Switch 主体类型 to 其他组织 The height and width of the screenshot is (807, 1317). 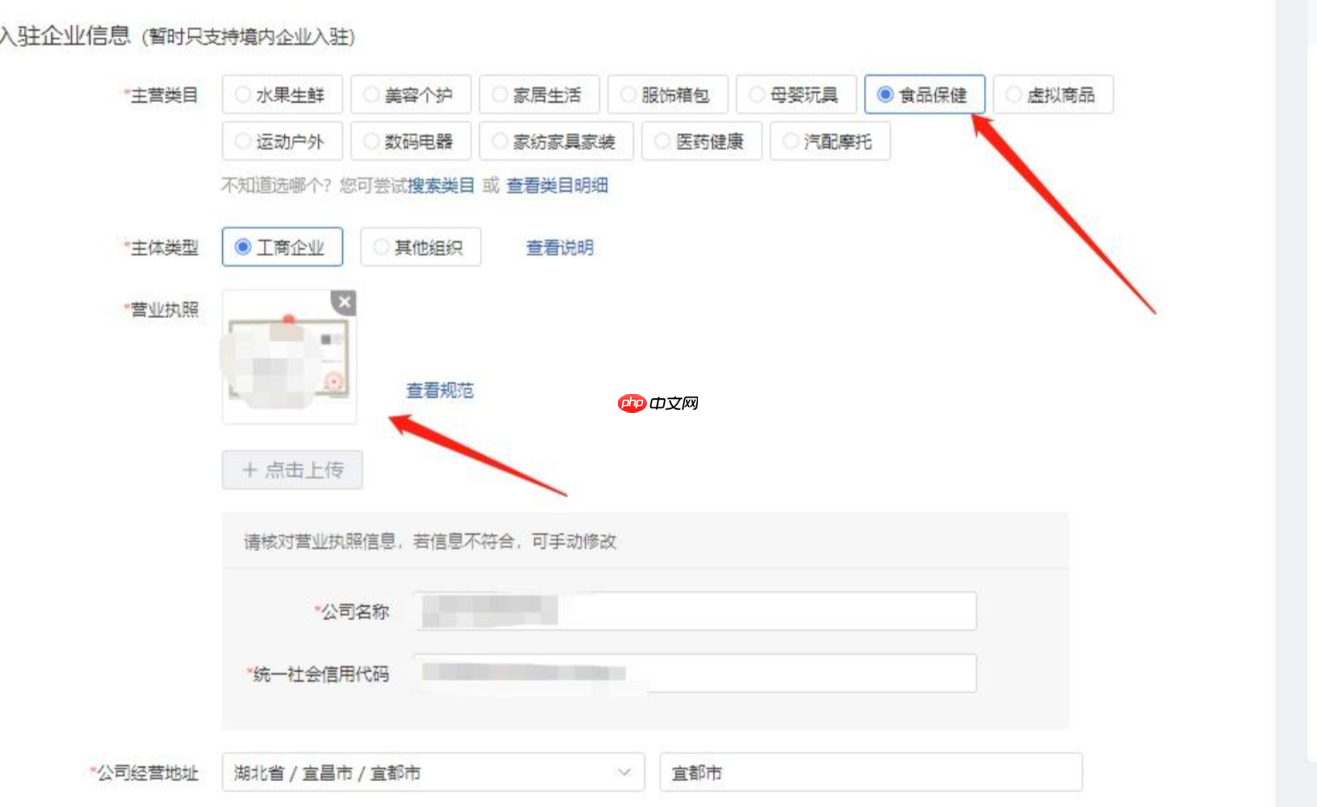click(423, 247)
